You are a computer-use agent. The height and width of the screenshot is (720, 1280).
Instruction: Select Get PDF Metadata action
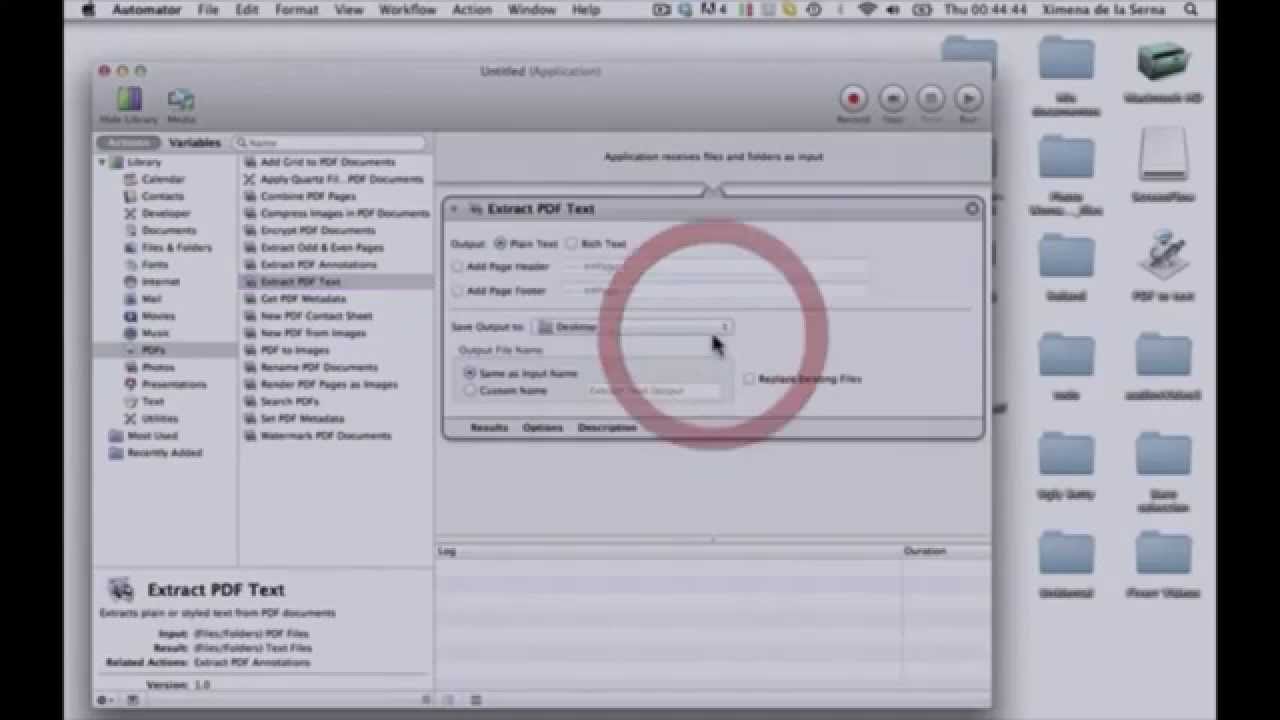point(303,299)
